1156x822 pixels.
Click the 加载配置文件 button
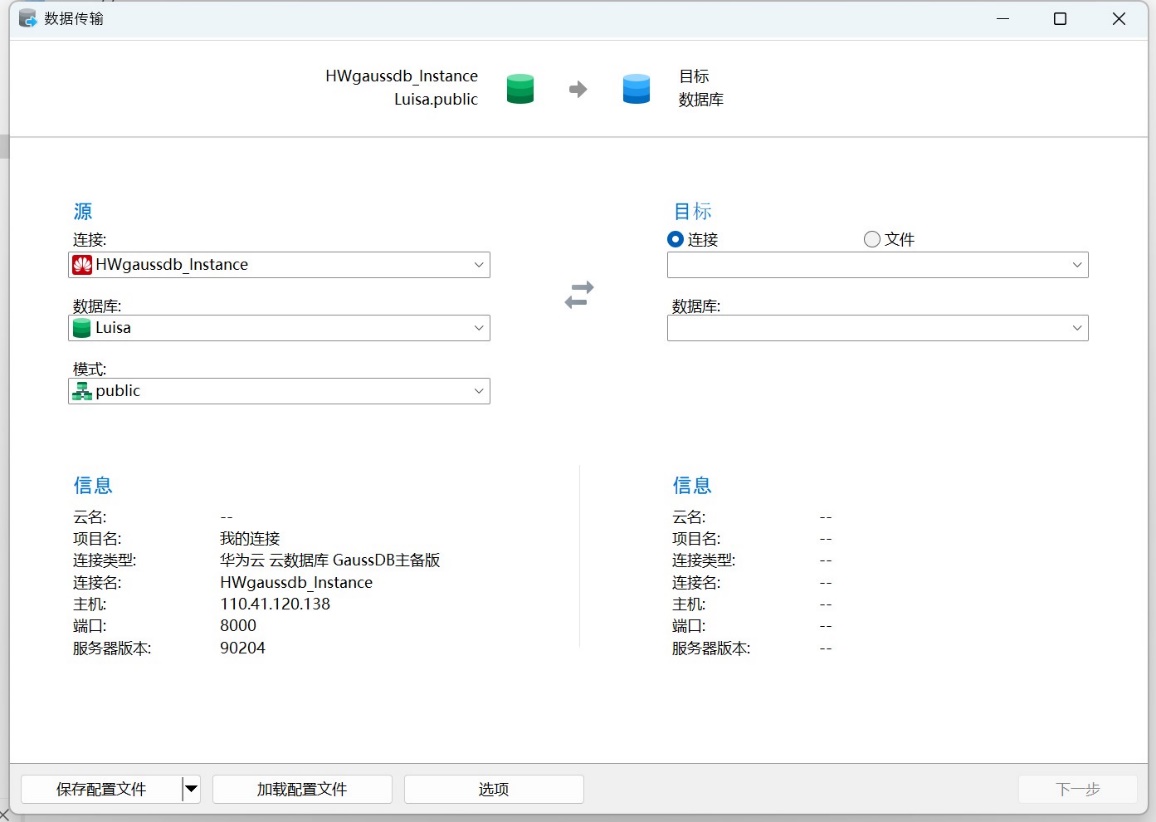coord(302,789)
